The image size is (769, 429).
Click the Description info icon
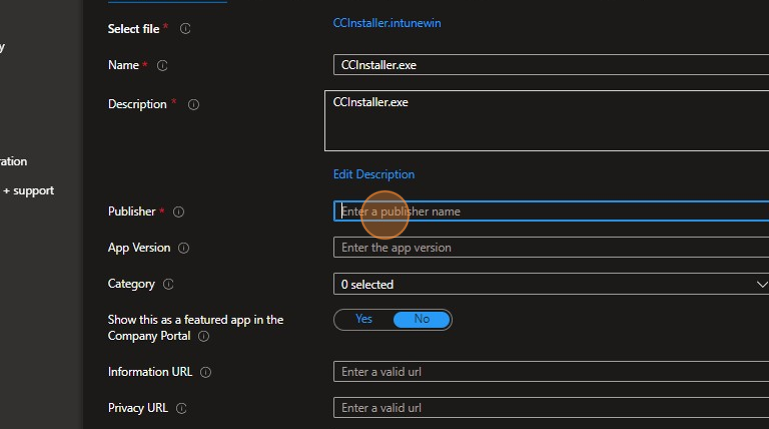(x=194, y=104)
